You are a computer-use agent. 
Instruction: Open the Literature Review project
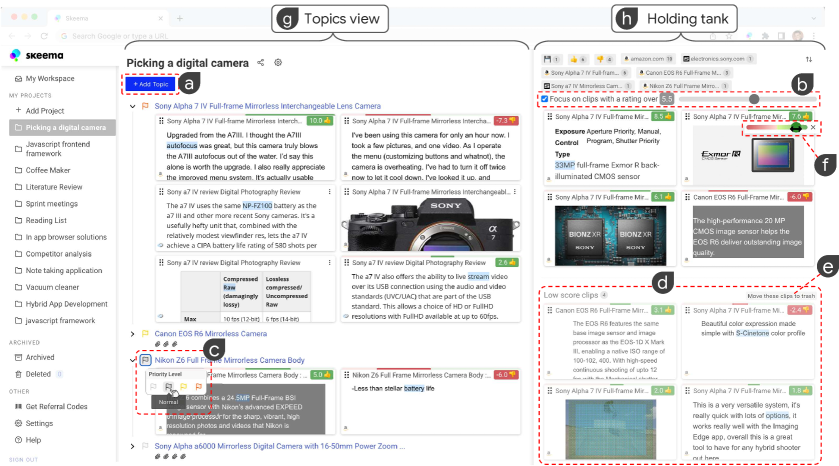pos(54,187)
